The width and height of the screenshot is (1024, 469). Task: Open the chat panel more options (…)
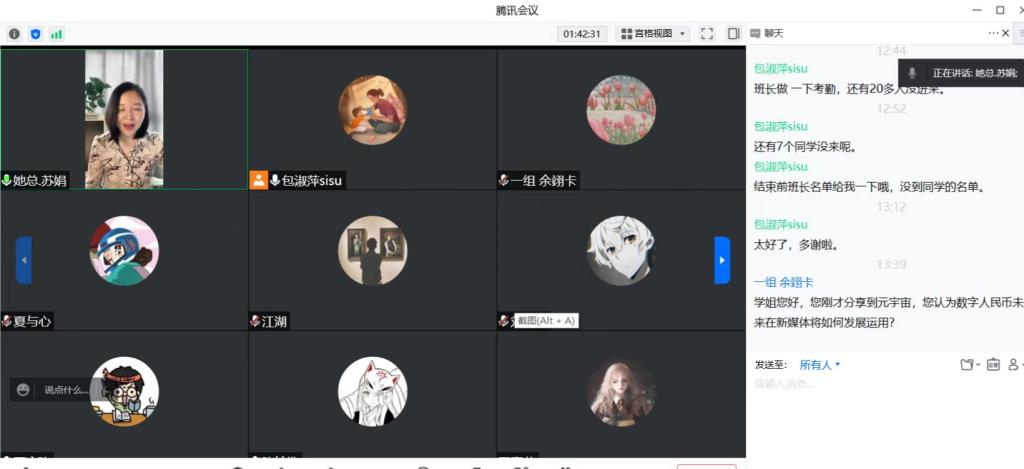click(x=994, y=33)
